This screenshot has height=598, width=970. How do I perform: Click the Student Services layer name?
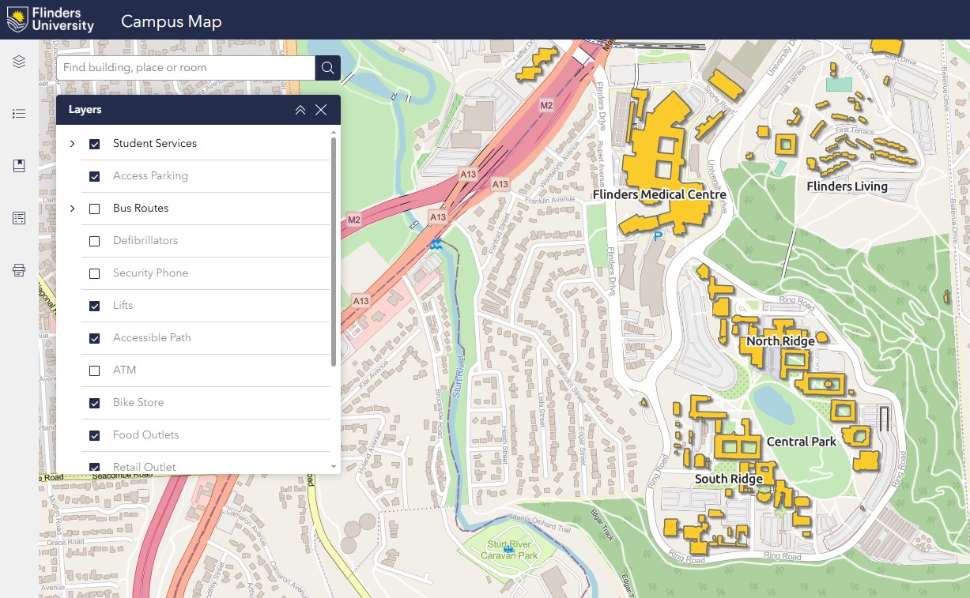[x=155, y=143]
